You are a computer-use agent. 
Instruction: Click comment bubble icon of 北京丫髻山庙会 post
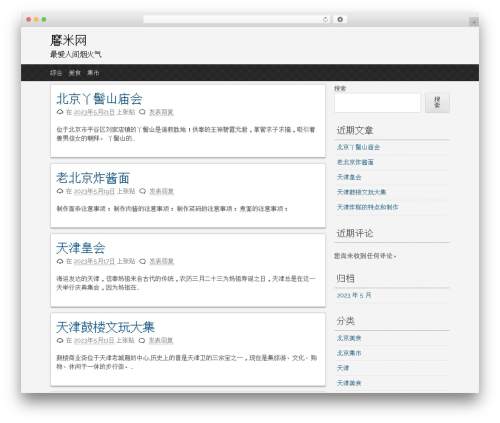pos(142,112)
